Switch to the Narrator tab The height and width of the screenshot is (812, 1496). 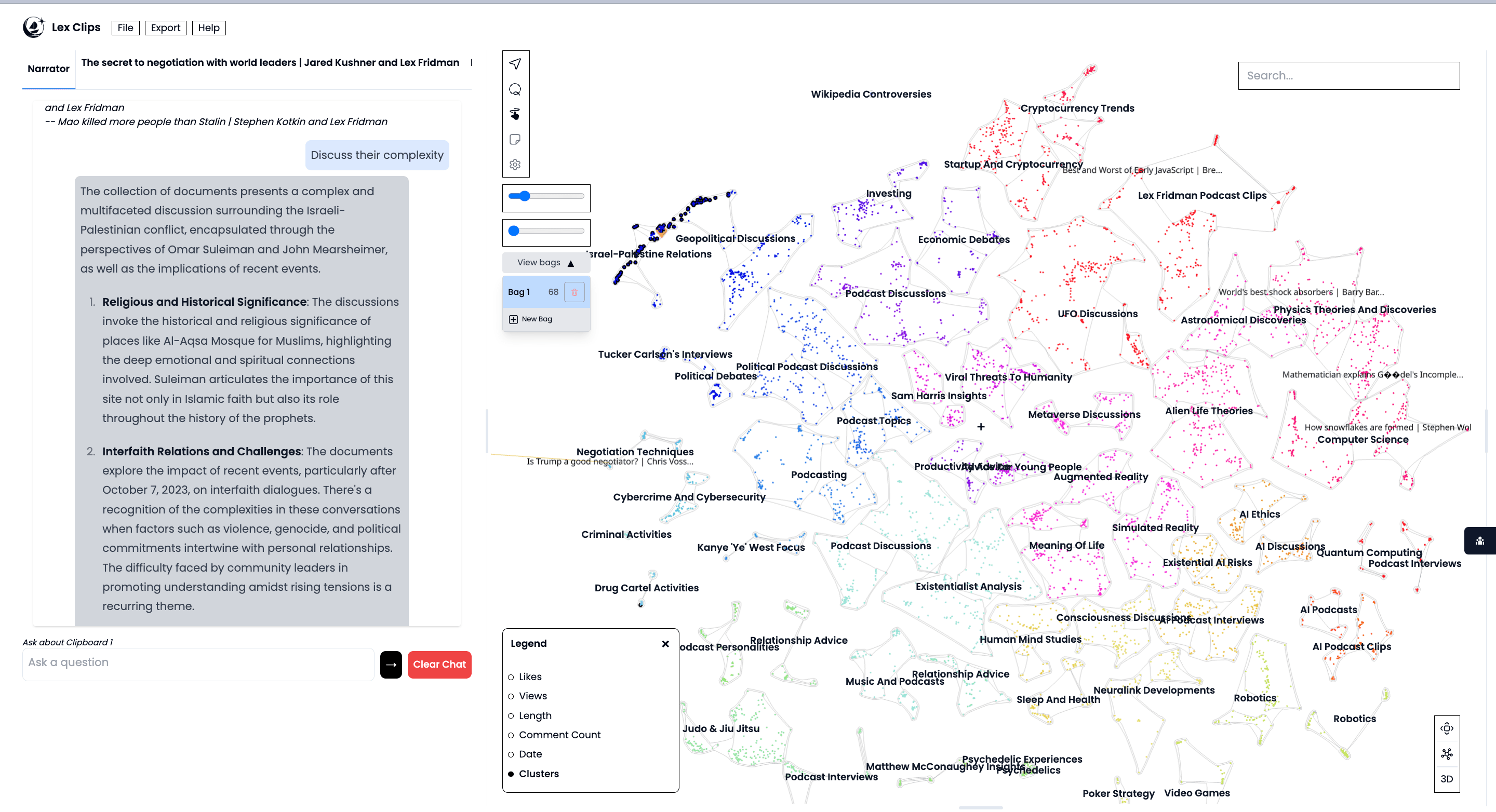[x=49, y=69]
